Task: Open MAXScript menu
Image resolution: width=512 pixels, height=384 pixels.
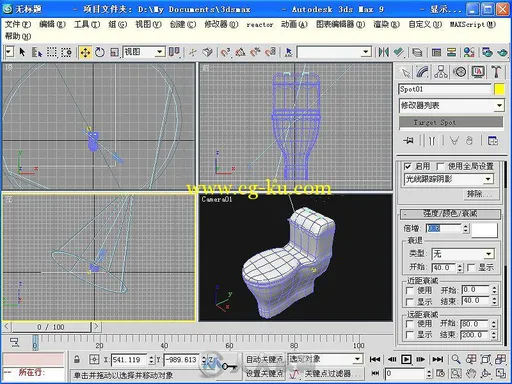Action: tap(473, 24)
